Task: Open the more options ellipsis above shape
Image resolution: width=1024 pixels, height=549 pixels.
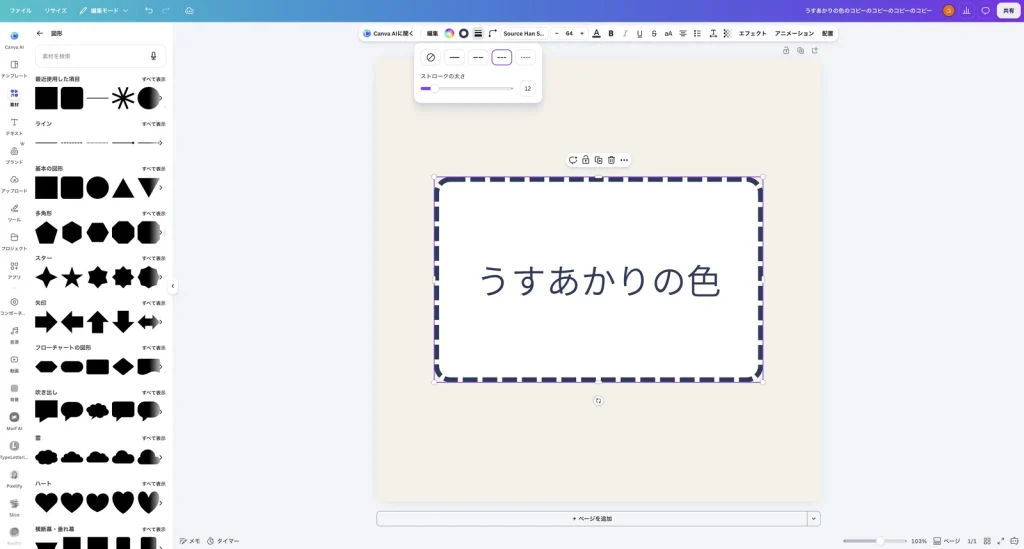Action: [x=624, y=160]
